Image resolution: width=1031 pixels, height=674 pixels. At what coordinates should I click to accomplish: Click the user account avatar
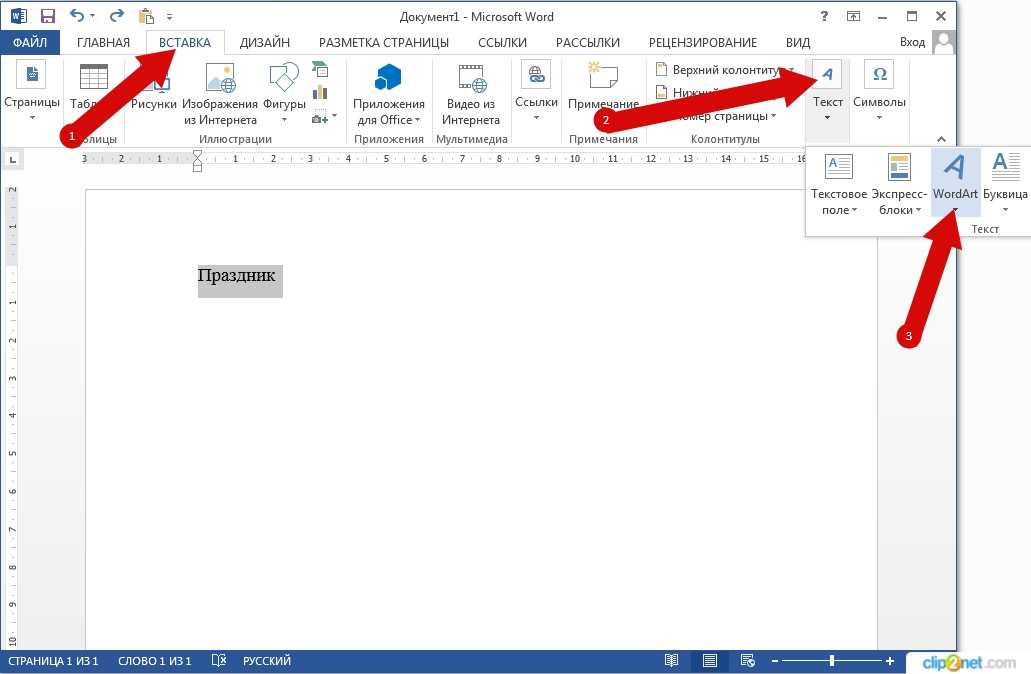click(944, 42)
